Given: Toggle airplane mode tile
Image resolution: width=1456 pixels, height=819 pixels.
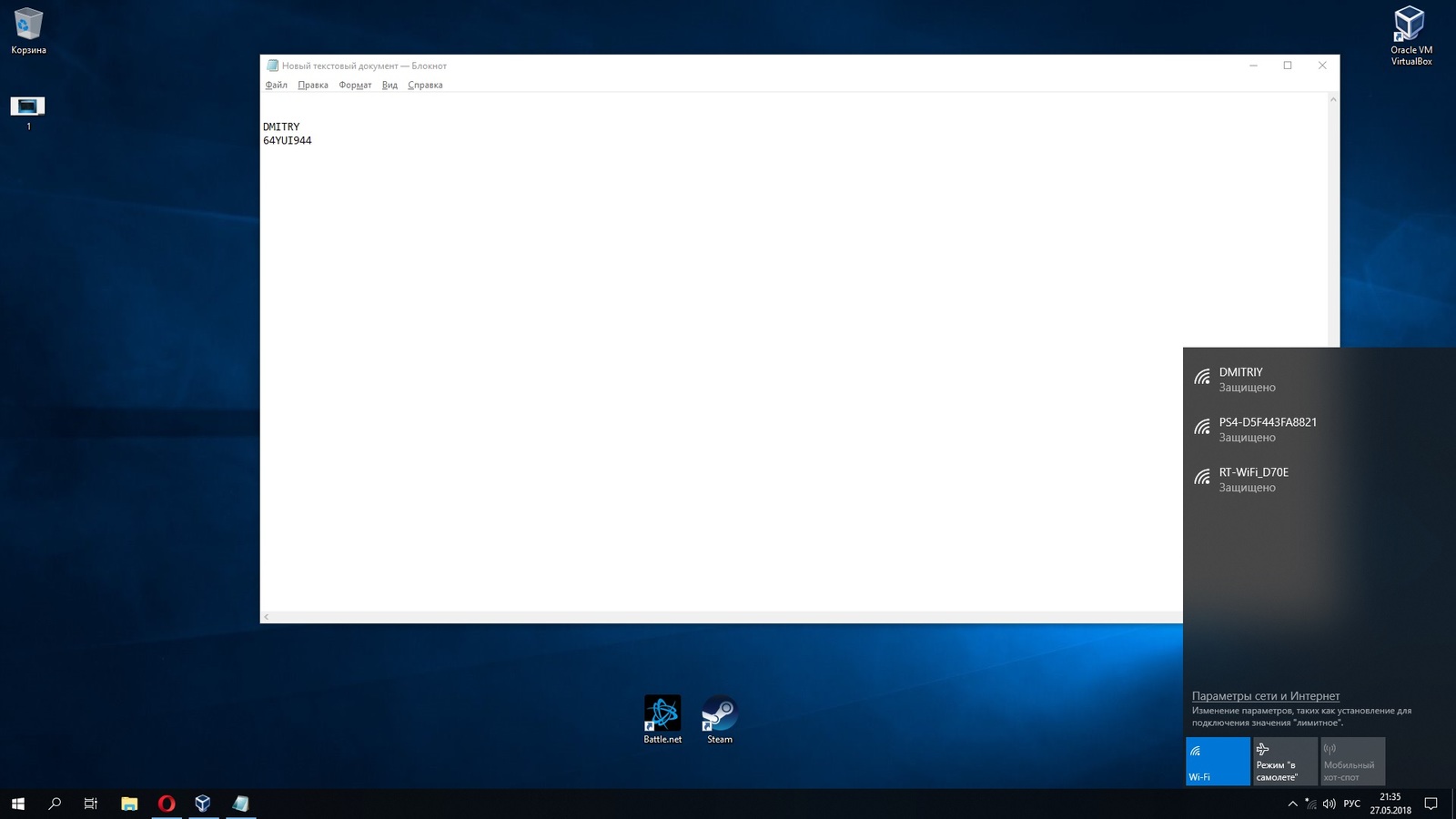Looking at the screenshot, I should (x=1284, y=761).
